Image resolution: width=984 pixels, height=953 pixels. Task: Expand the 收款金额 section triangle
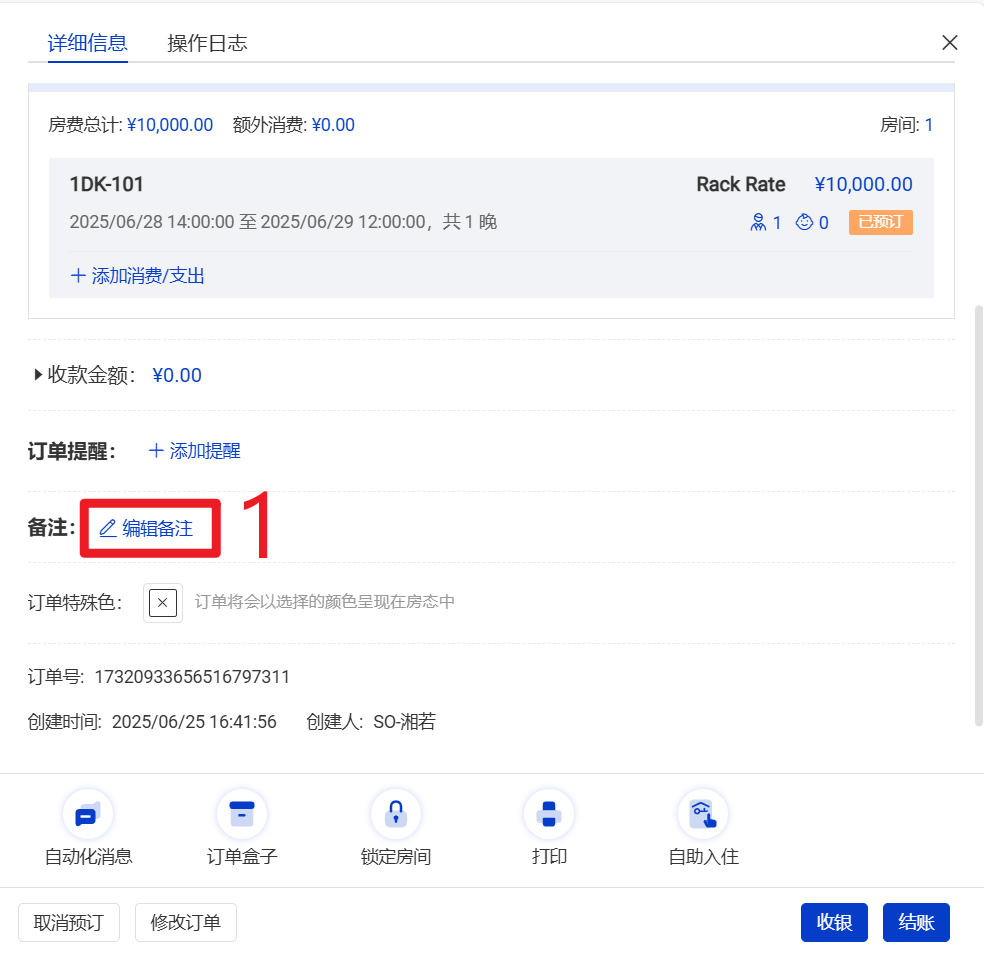(x=38, y=375)
